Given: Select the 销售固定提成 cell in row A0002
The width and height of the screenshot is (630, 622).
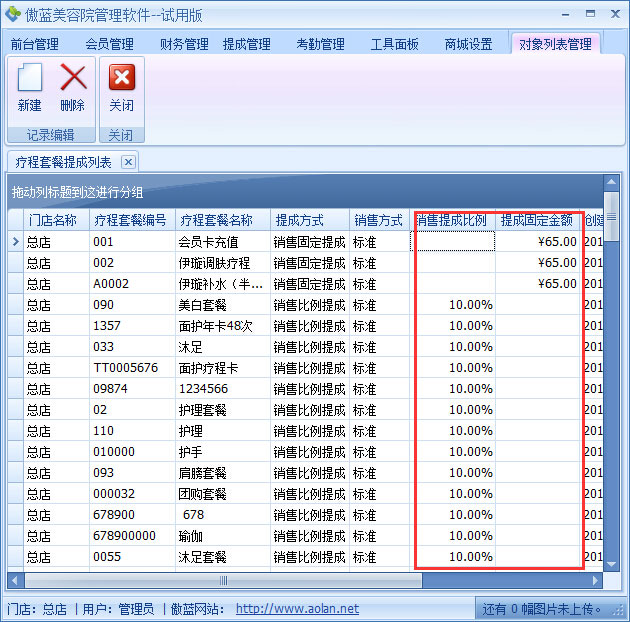Looking at the screenshot, I should [310, 284].
